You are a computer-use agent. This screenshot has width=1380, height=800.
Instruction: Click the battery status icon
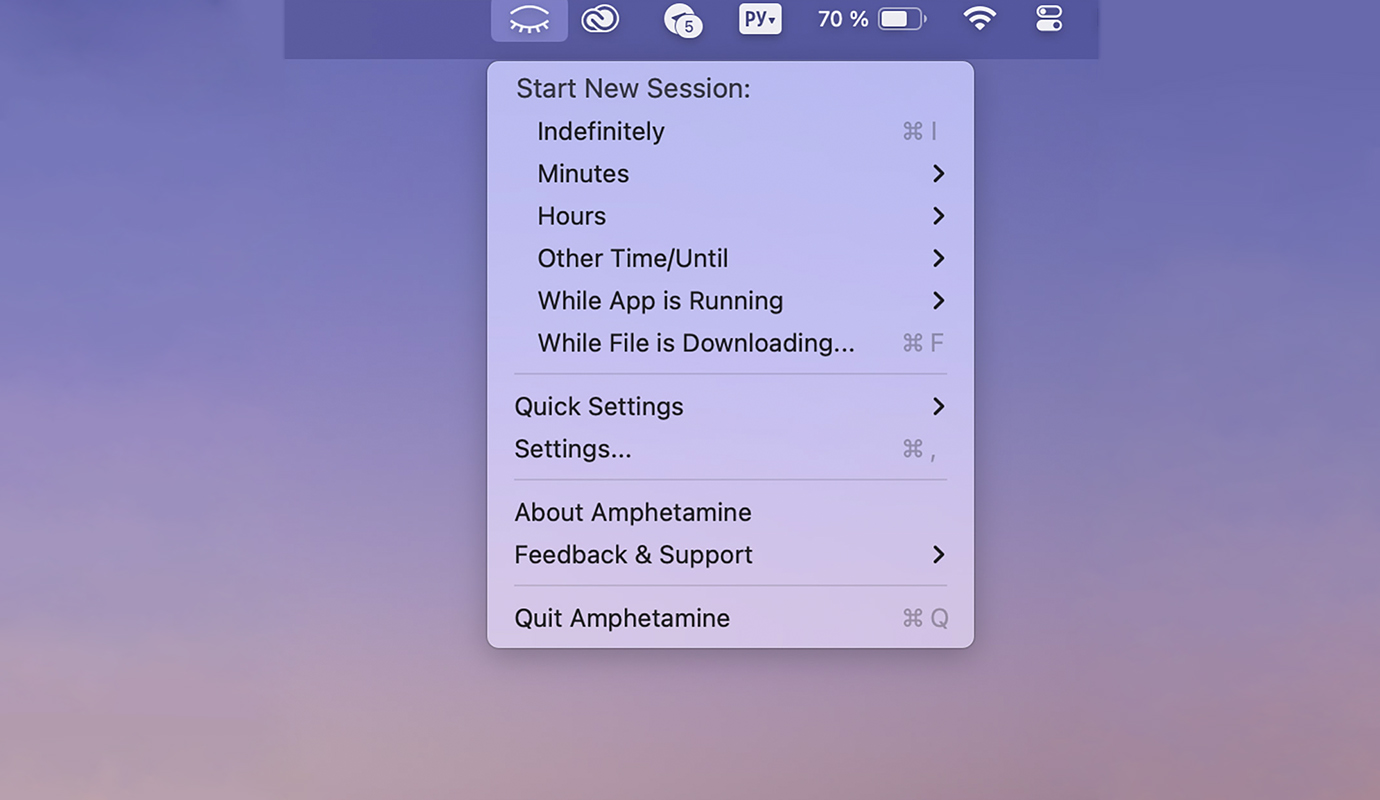(x=902, y=19)
